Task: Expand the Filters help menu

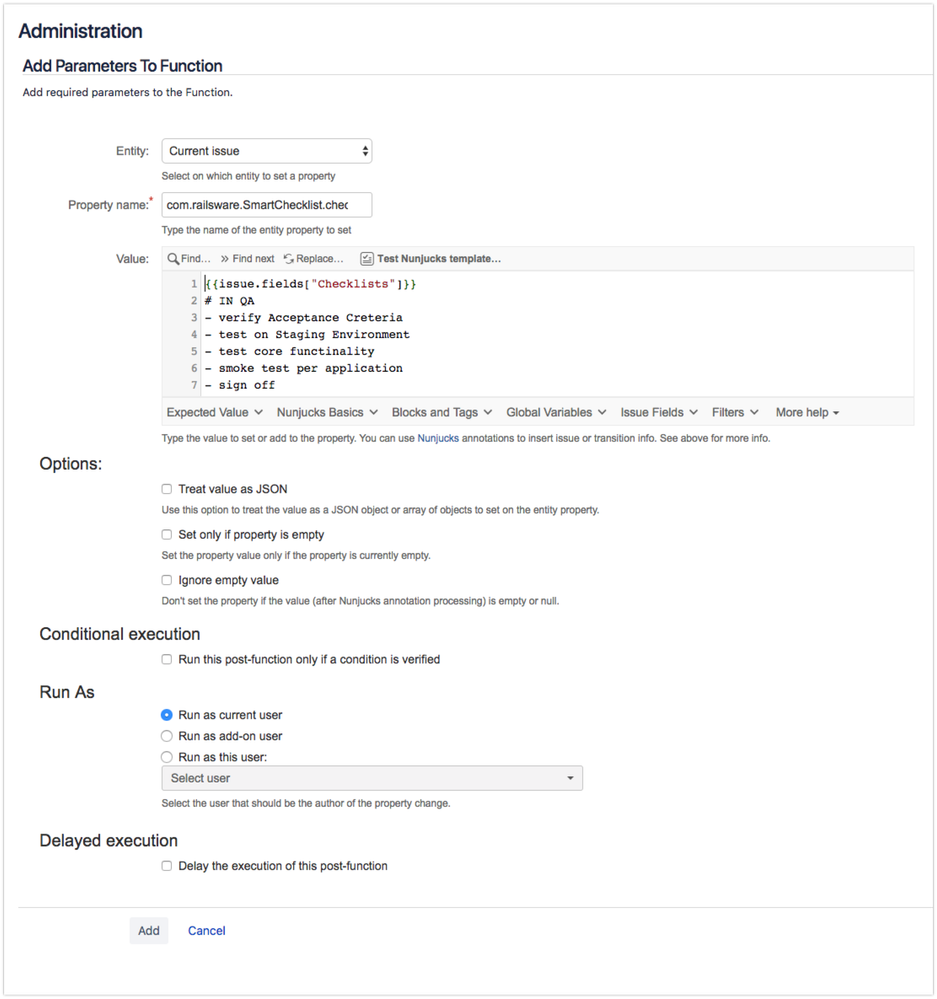Action: 735,412
